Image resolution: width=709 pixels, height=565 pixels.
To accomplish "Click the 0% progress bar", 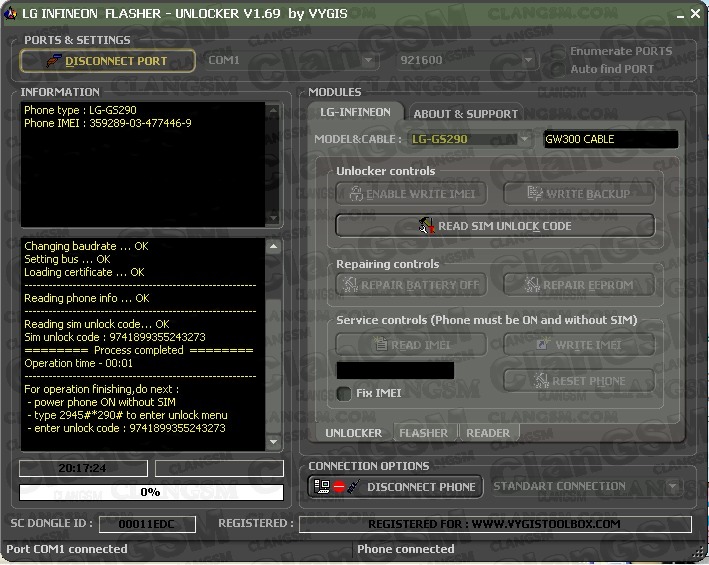I will click(151, 492).
